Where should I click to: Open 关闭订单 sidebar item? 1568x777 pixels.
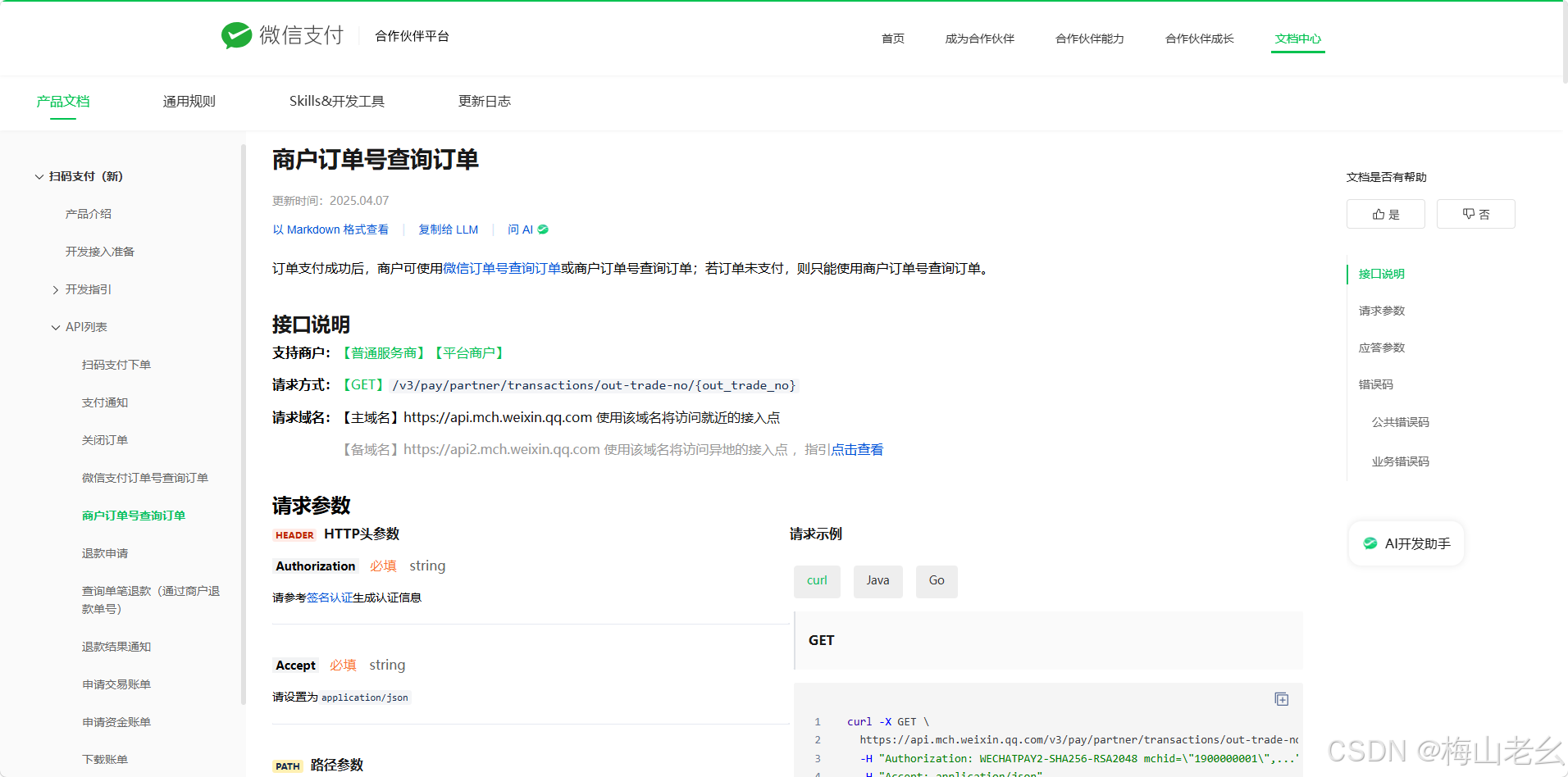[x=105, y=440]
